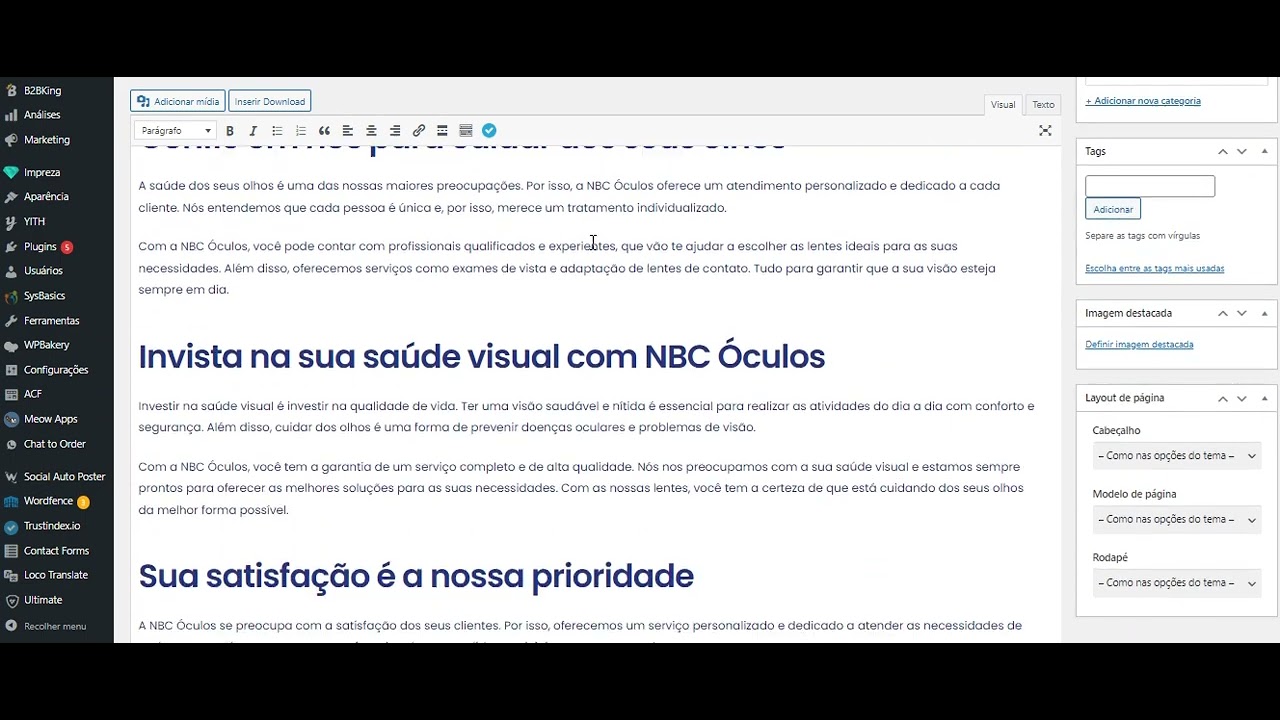This screenshot has width=1280, height=720.
Task: Enable distraction-free fullscreen mode
Action: 1045,131
